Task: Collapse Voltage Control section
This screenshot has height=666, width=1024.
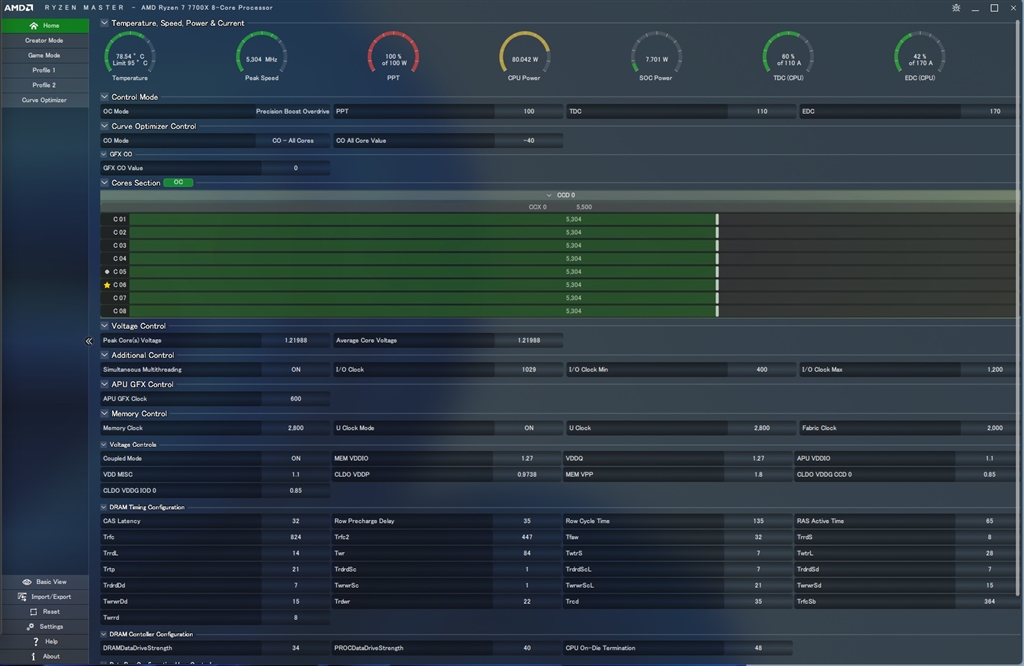Action: pos(104,326)
